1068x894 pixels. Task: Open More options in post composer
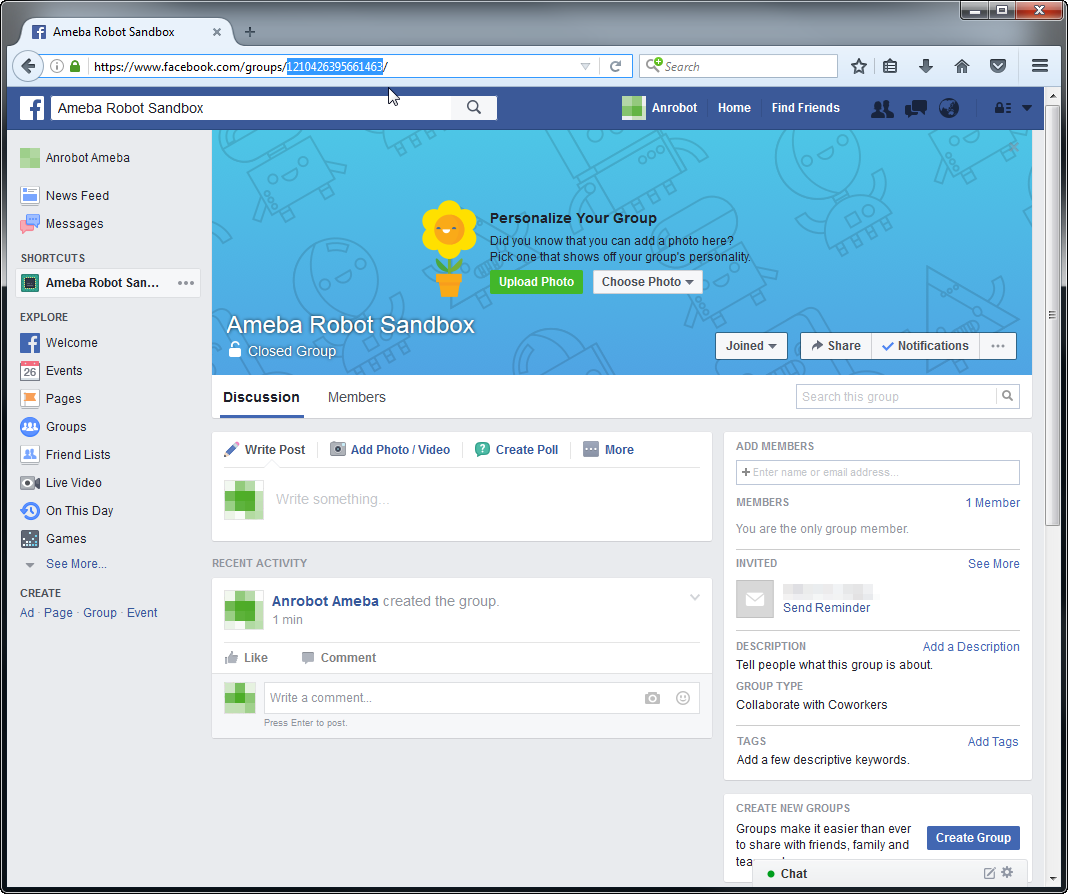[x=608, y=449]
